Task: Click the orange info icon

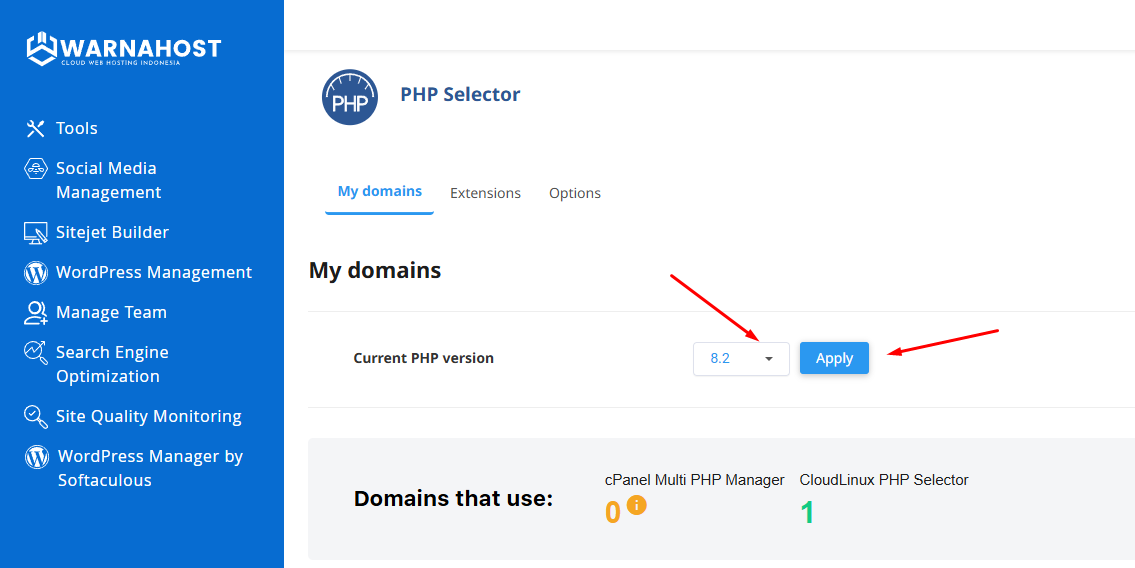Action: tap(636, 505)
